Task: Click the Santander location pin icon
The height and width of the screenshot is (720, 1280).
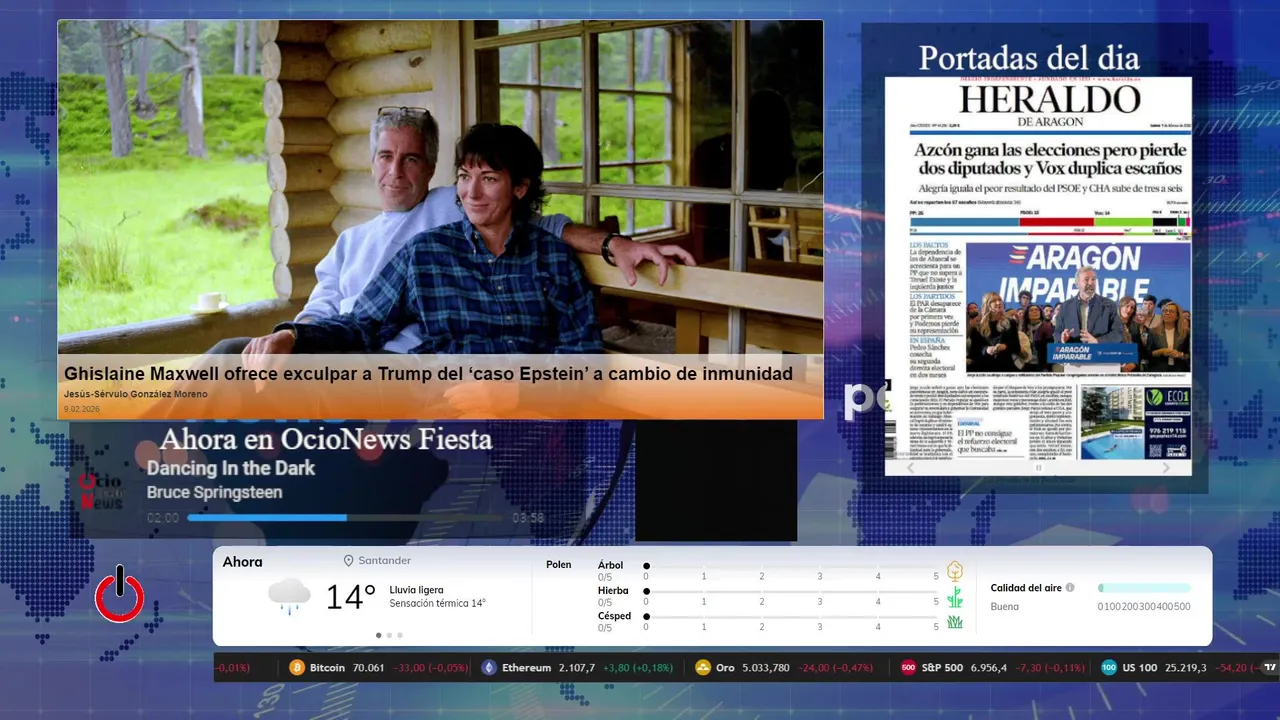Action: [349, 561]
